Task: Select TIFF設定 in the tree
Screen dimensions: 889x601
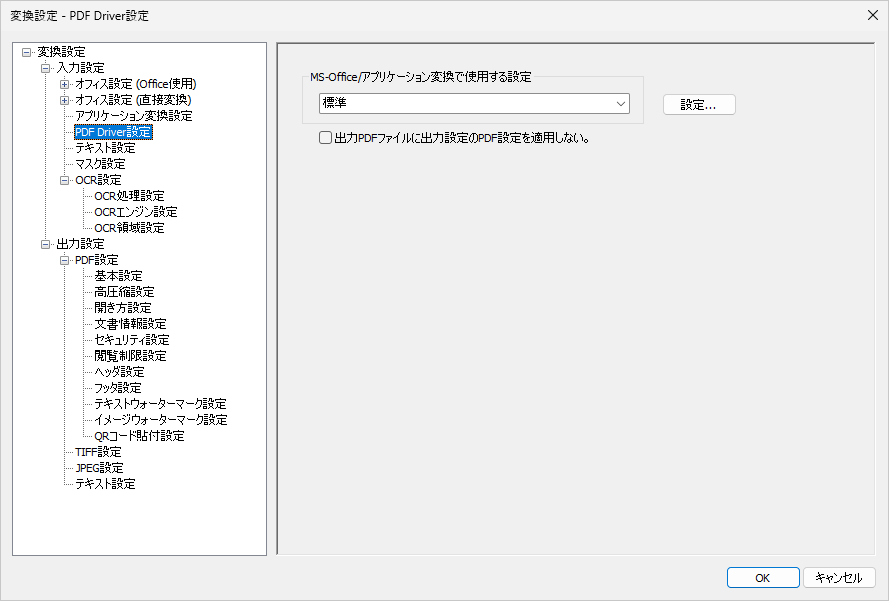Action: 96,451
